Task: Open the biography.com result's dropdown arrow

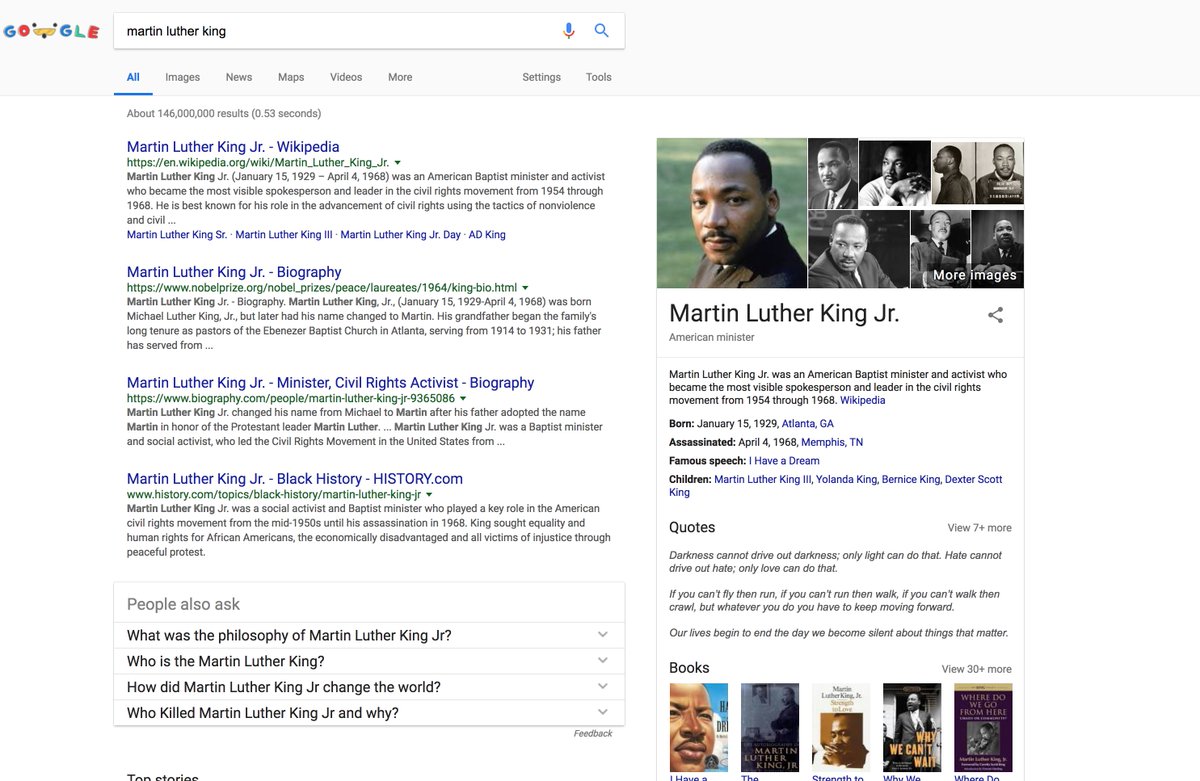Action: [463, 398]
